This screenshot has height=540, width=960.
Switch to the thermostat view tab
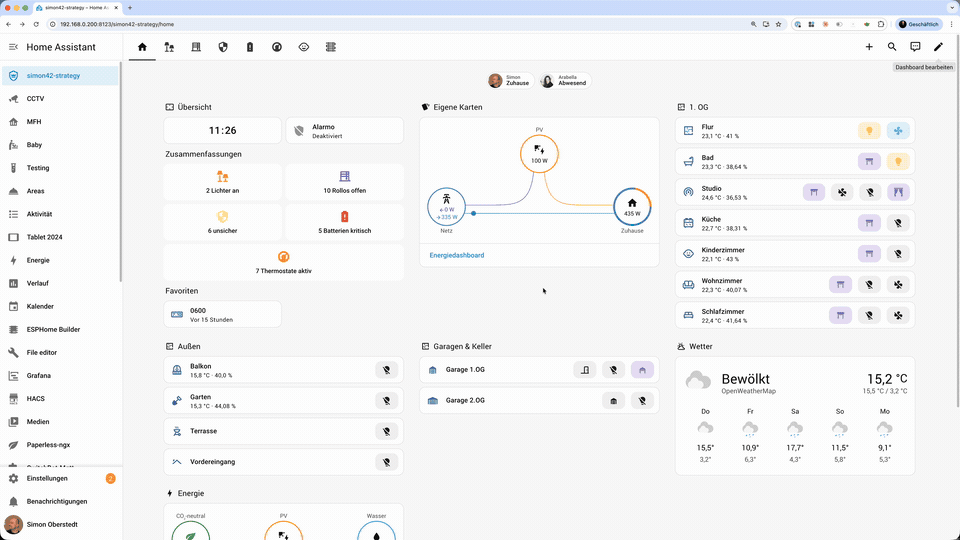tap(277, 47)
